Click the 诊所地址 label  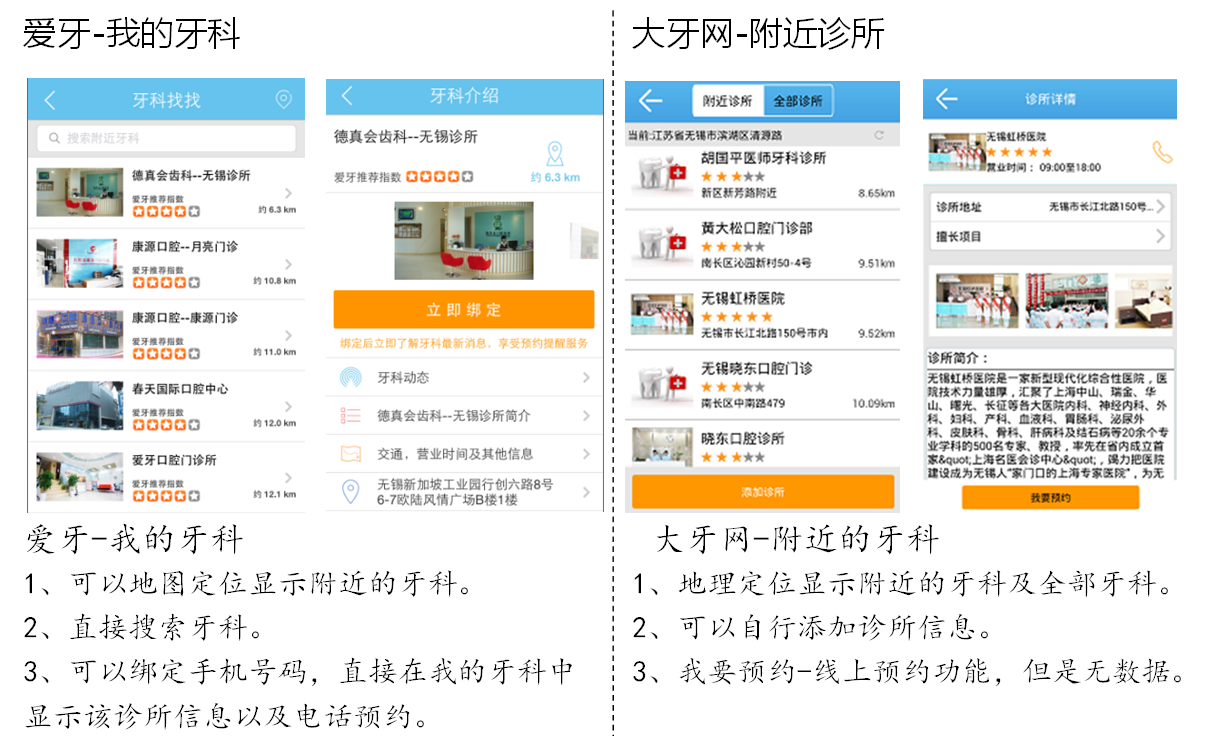tap(958, 207)
